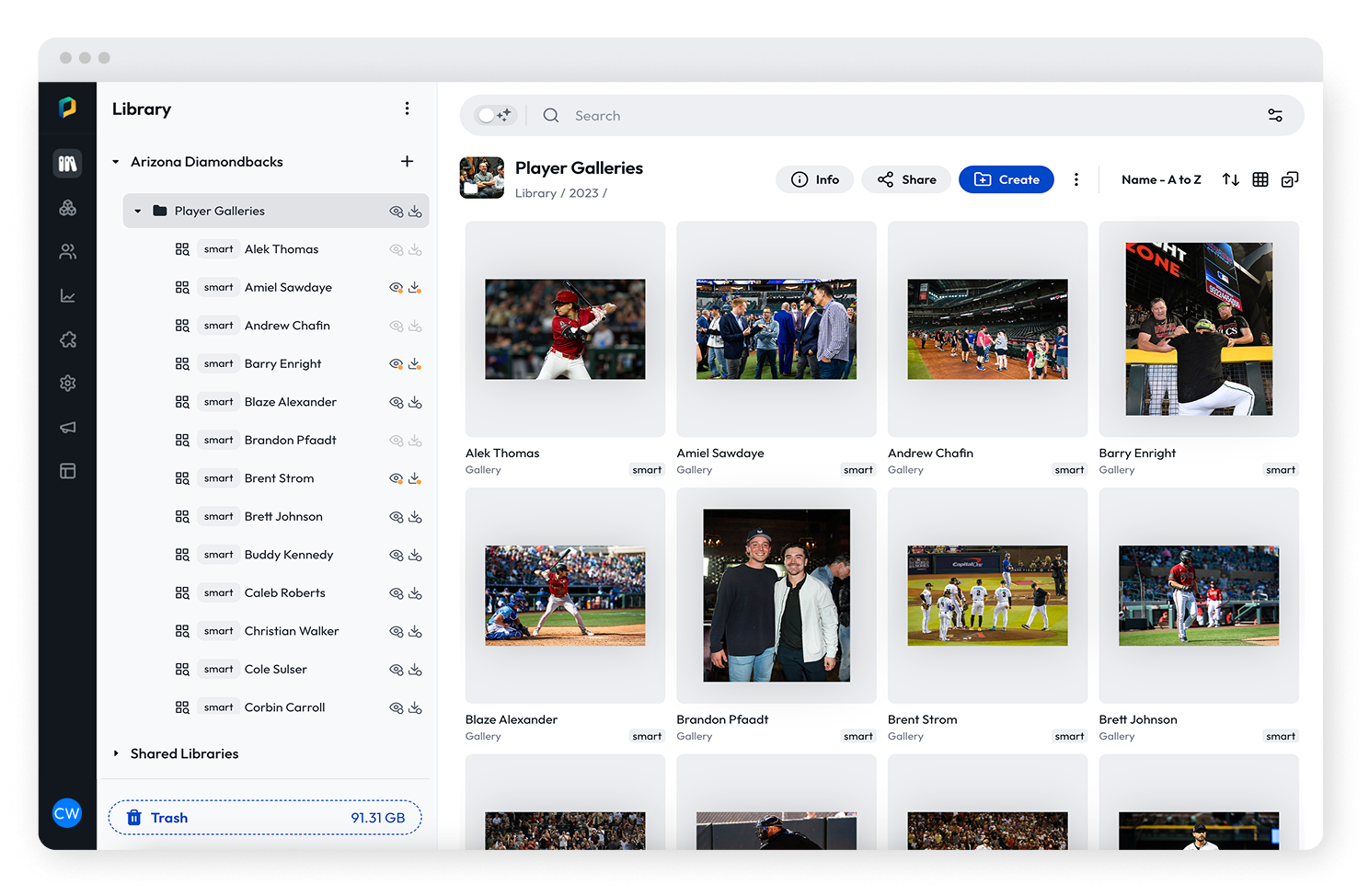Open search filter options icon

click(x=1275, y=115)
